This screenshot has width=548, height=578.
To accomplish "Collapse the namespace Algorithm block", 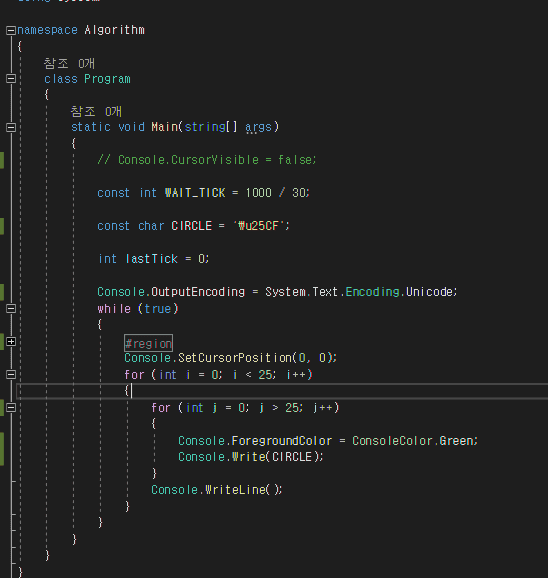I will (11, 30).
